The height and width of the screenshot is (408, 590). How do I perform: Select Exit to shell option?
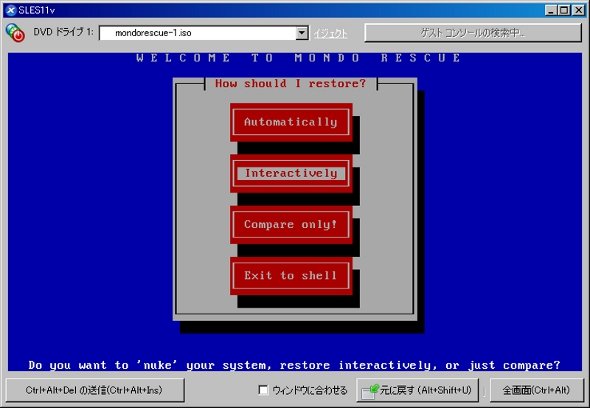coord(291,276)
